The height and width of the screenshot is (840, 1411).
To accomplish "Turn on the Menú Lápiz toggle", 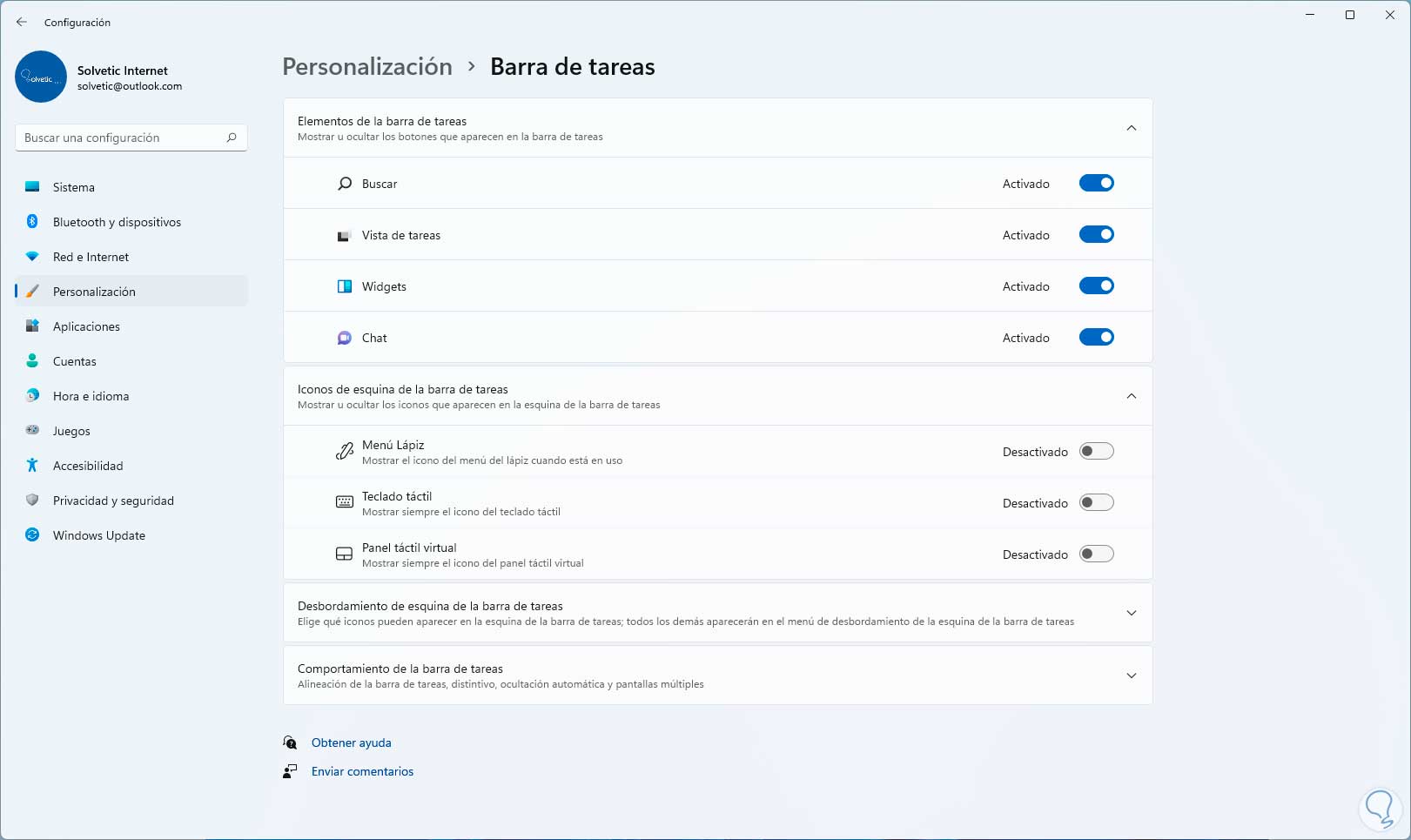I will (x=1096, y=452).
